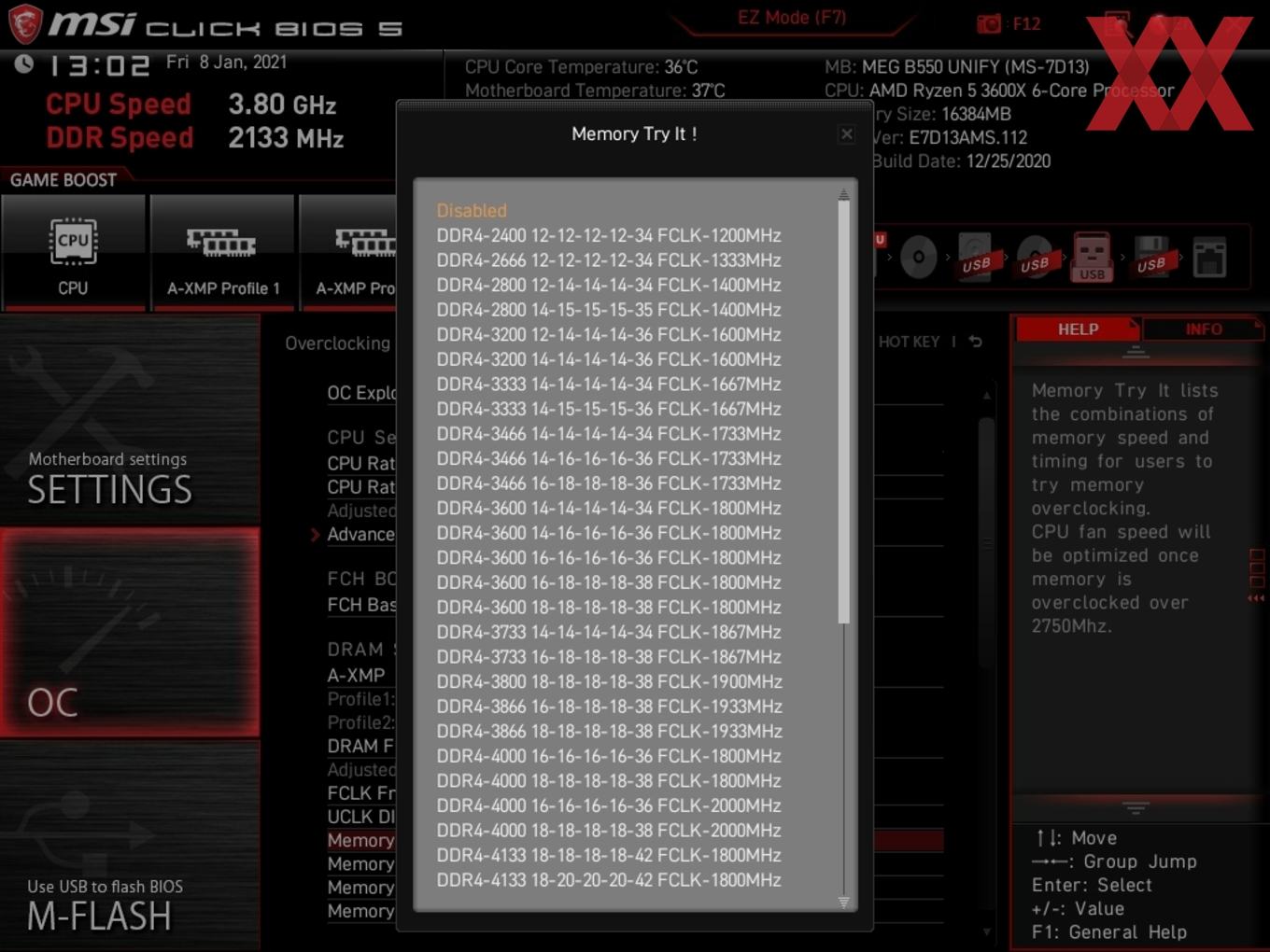Screen dimensions: 1270x952
Task: Select DDR4-3600 18-18-18-18-38 FCLK-1800MHz
Action: 609,608
